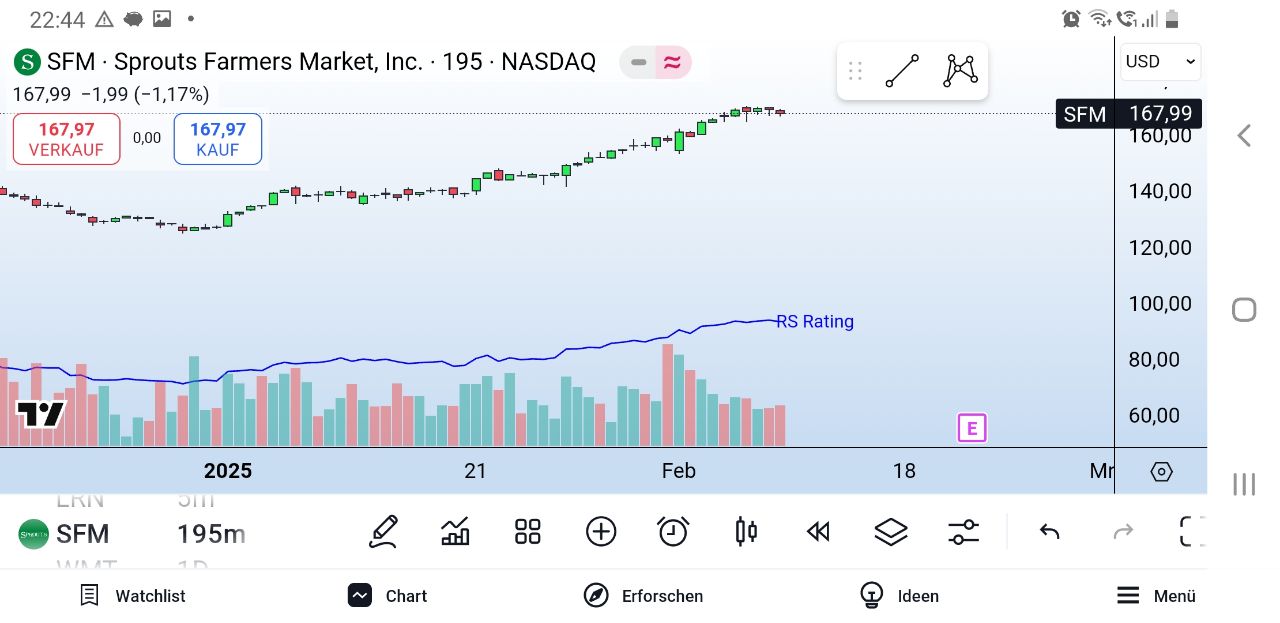The height and width of the screenshot is (623, 1280).
Task: Open the object tree layers icon
Action: click(x=890, y=531)
